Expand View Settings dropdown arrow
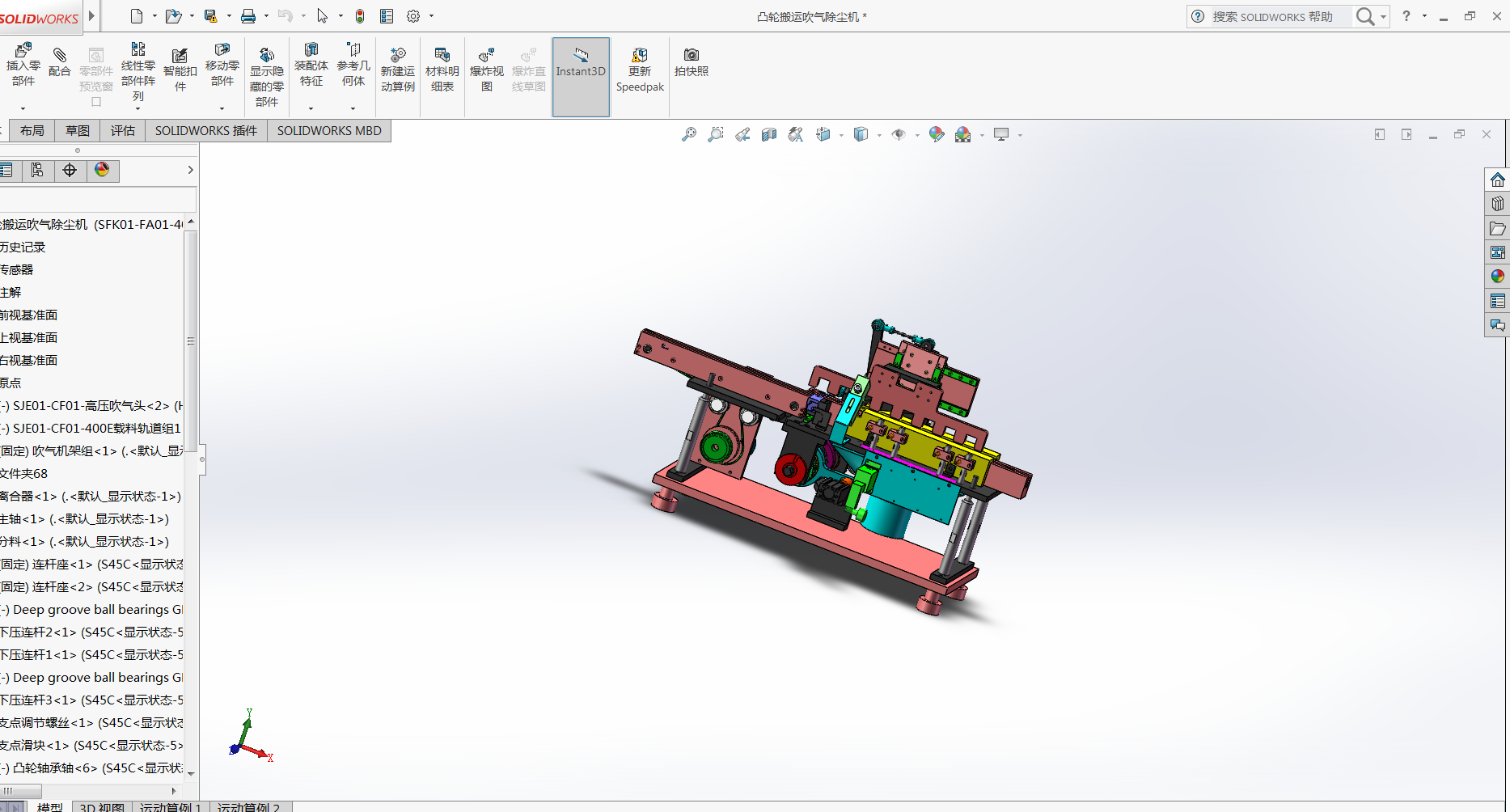Screen dimensions: 1510x812 [1020, 136]
